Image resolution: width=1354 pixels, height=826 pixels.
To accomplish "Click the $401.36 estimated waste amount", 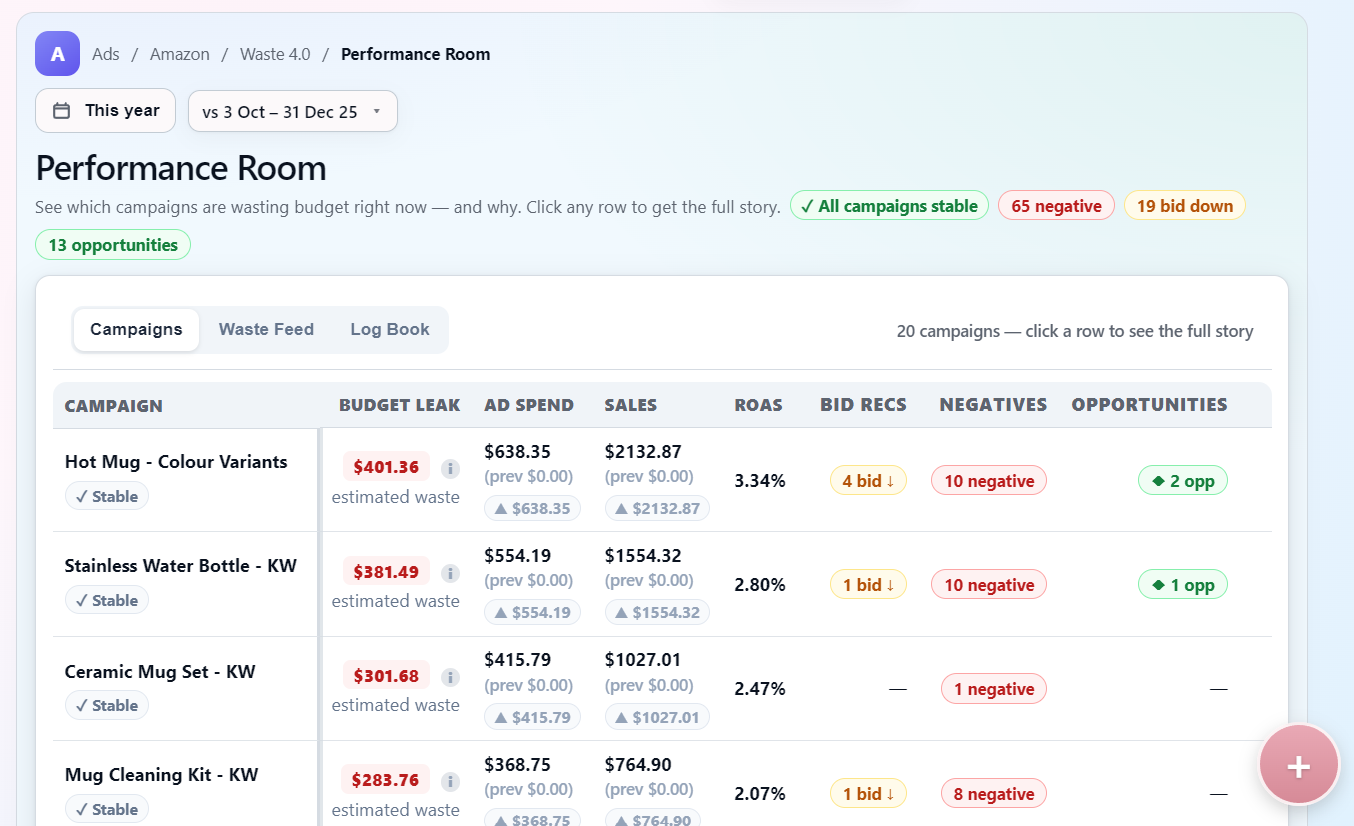I will (386, 467).
